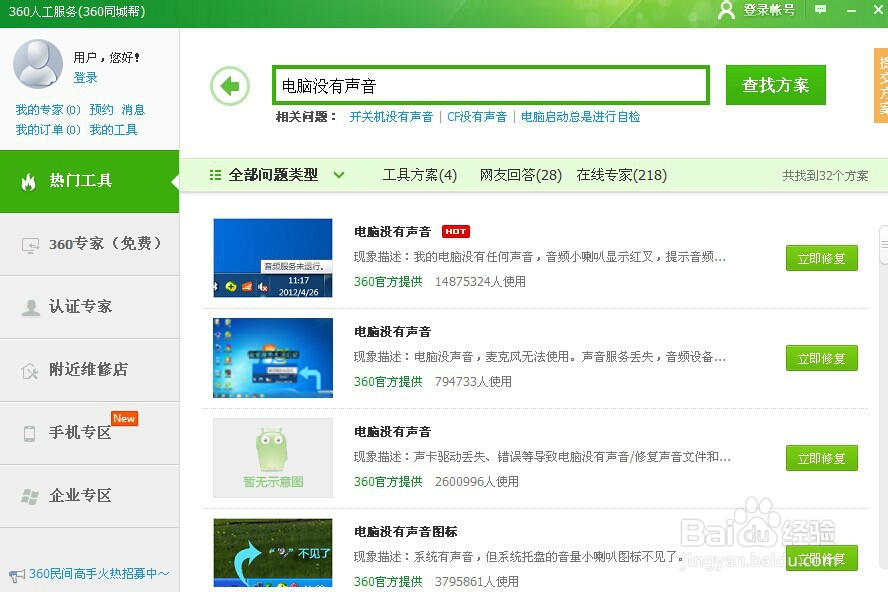The height and width of the screenshot is (592, 888).
Task: Click the user avatar picture
Action: pos(38,64)
